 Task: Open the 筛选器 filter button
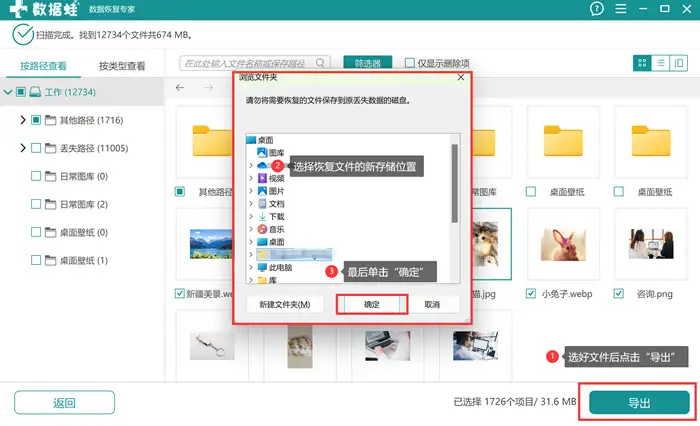coord(367,63)
